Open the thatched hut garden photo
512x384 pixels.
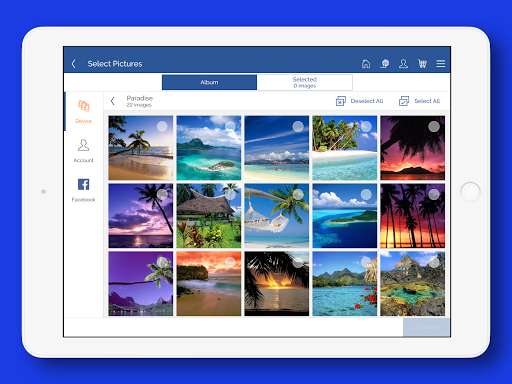coord(209,216)
